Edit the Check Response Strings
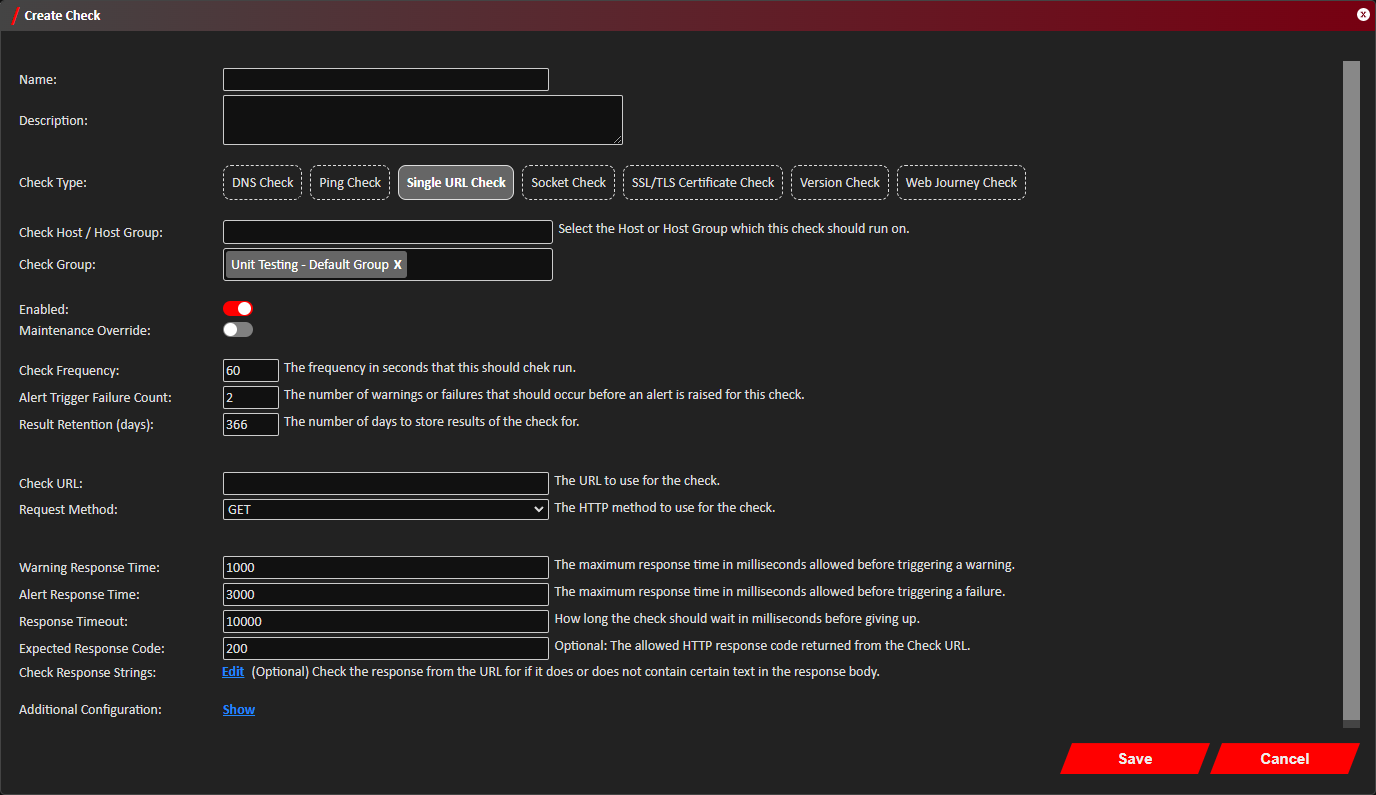Image resolution: width=1376 pixels, height=795 pixels. pos(233,672)
